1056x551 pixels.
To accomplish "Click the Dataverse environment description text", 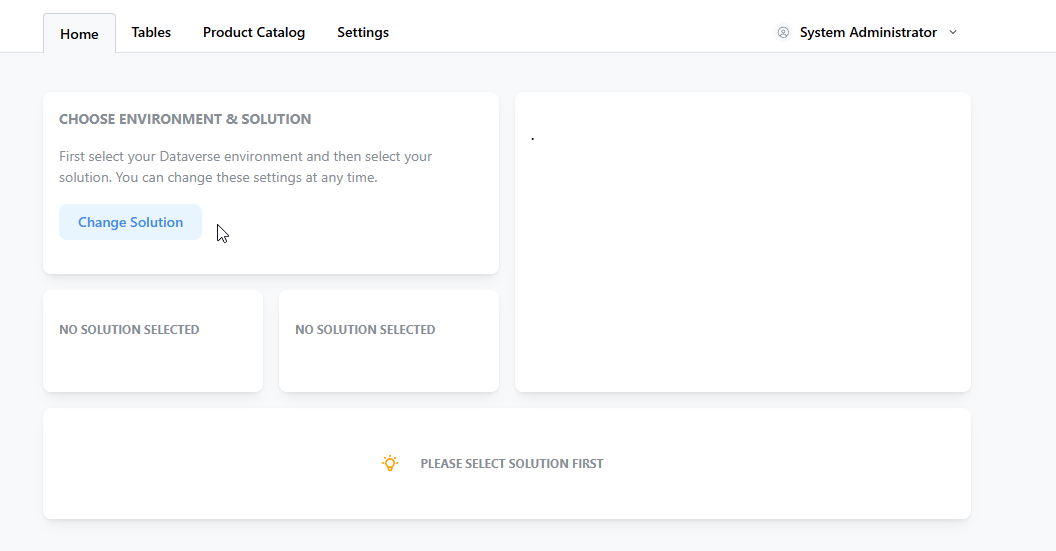I will 245,167.
